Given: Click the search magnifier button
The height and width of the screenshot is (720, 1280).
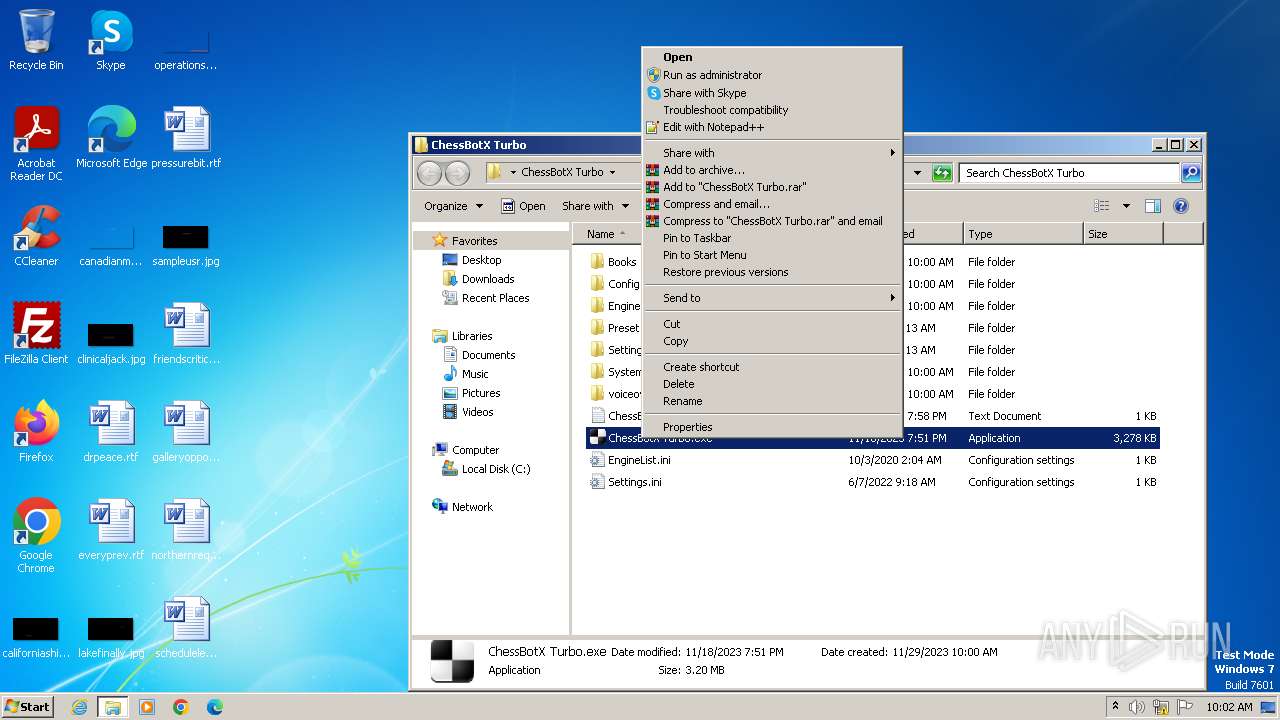Looking at the screenshot, I should click(1190, 172).
